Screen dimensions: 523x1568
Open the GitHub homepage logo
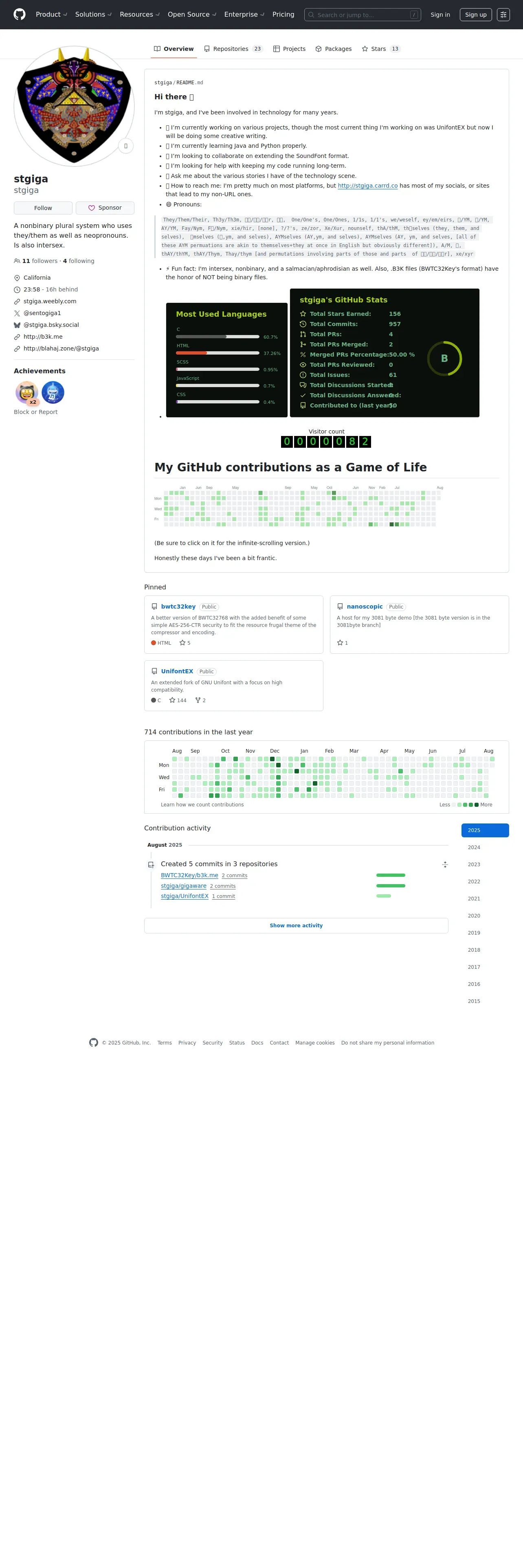click(20, 15)
